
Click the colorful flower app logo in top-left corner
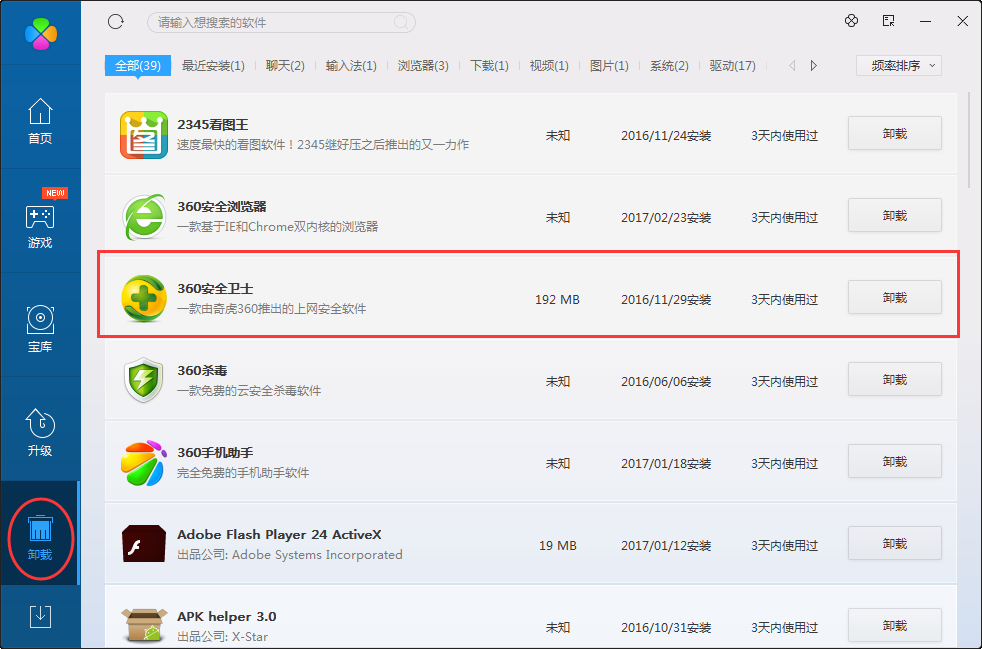pos(40,33)
